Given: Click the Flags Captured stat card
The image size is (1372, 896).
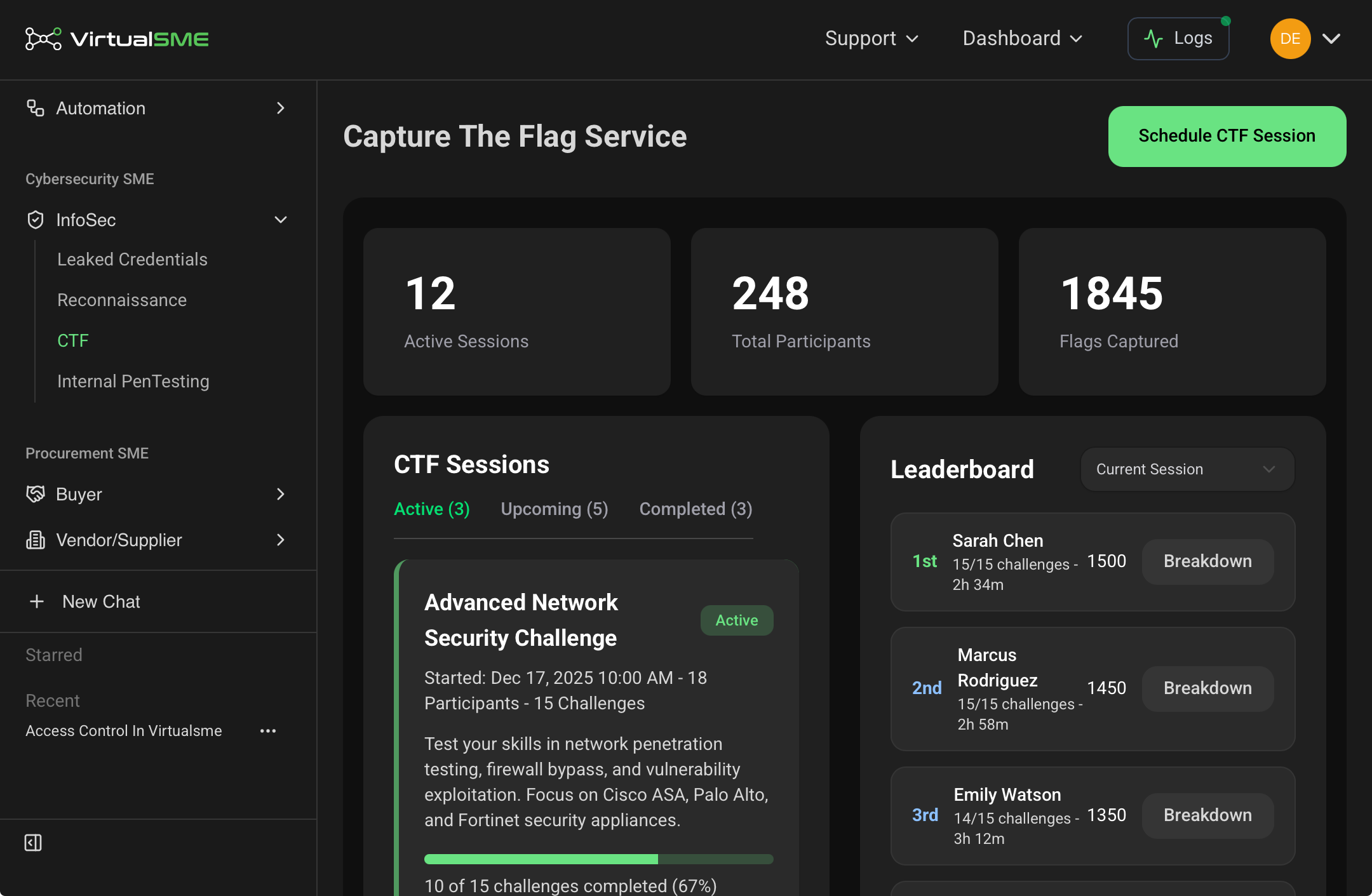Looking at the screenshot, I should click(x=1173, y=312).
